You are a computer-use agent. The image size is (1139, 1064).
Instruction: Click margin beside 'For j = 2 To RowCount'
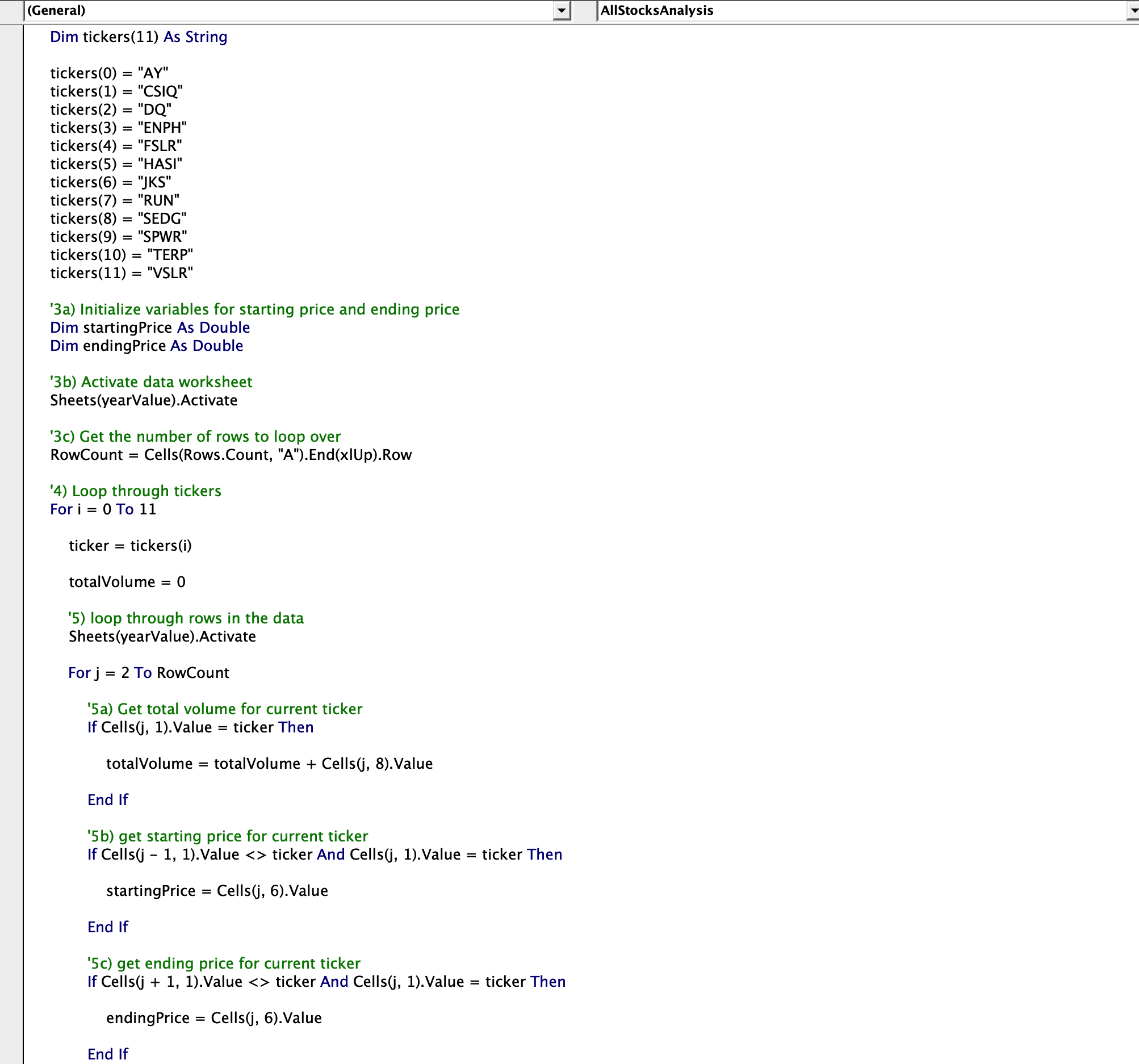click(x=11, y=673)
